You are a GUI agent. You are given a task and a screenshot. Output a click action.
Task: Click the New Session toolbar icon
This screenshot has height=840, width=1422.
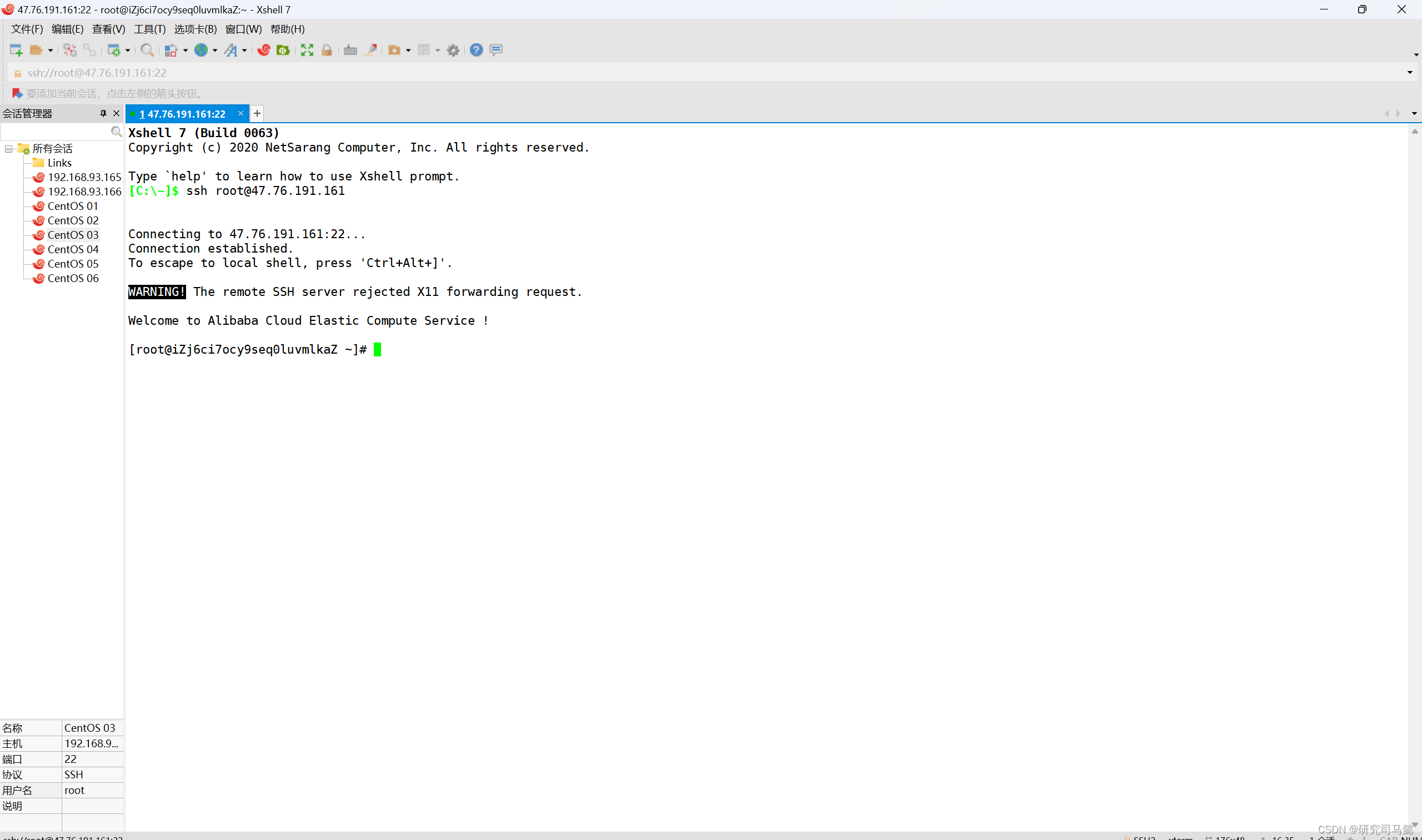click(x=16, y=51)
